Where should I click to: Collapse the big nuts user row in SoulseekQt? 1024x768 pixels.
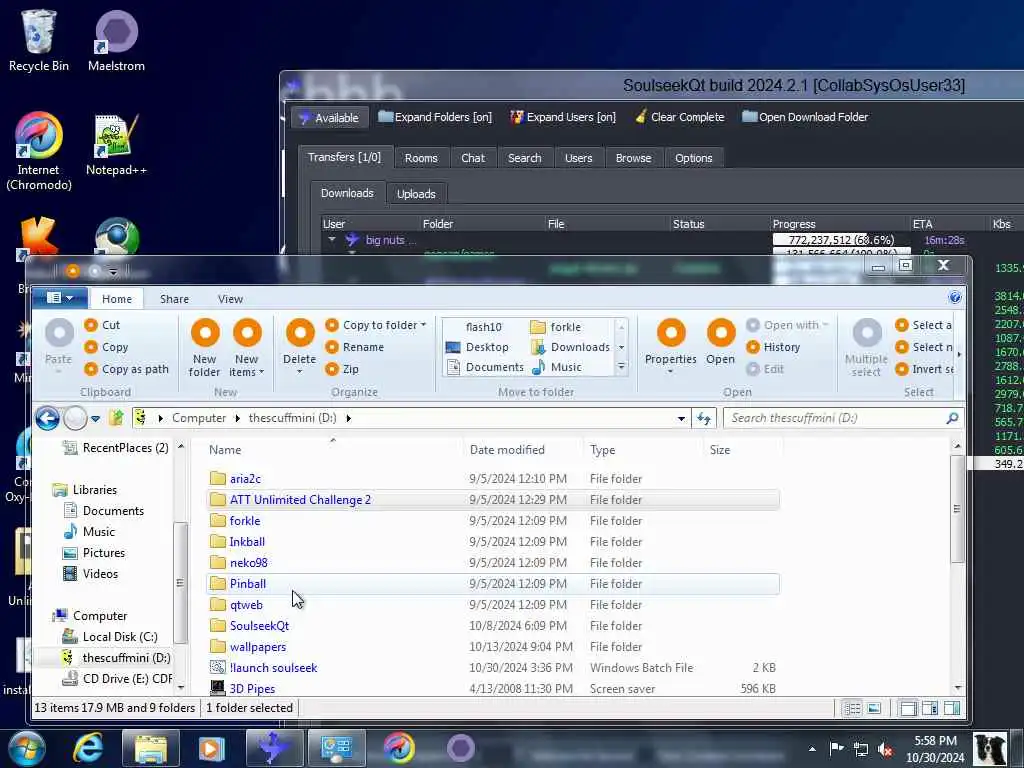click(332, 240)
